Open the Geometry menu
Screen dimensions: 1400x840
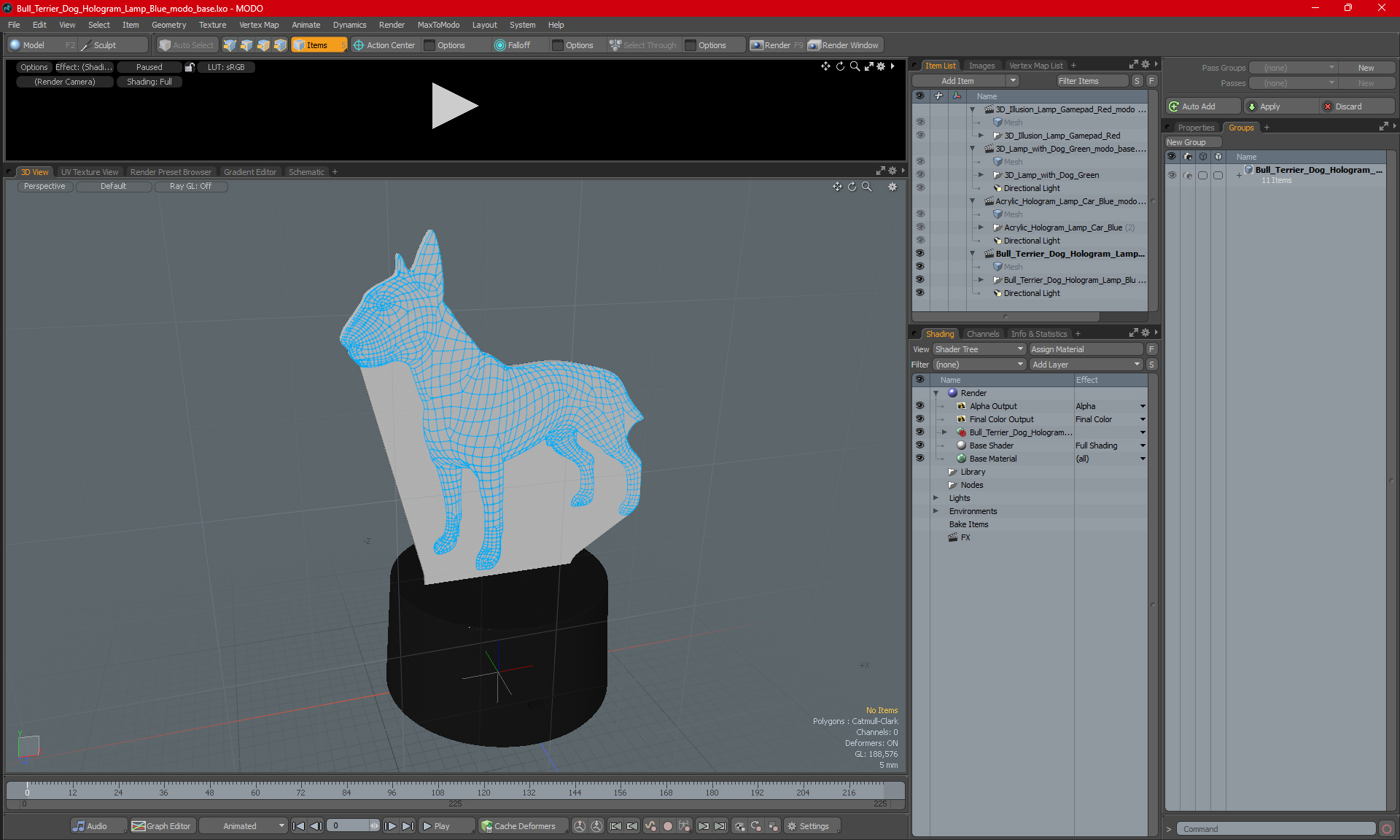[168, 25]
